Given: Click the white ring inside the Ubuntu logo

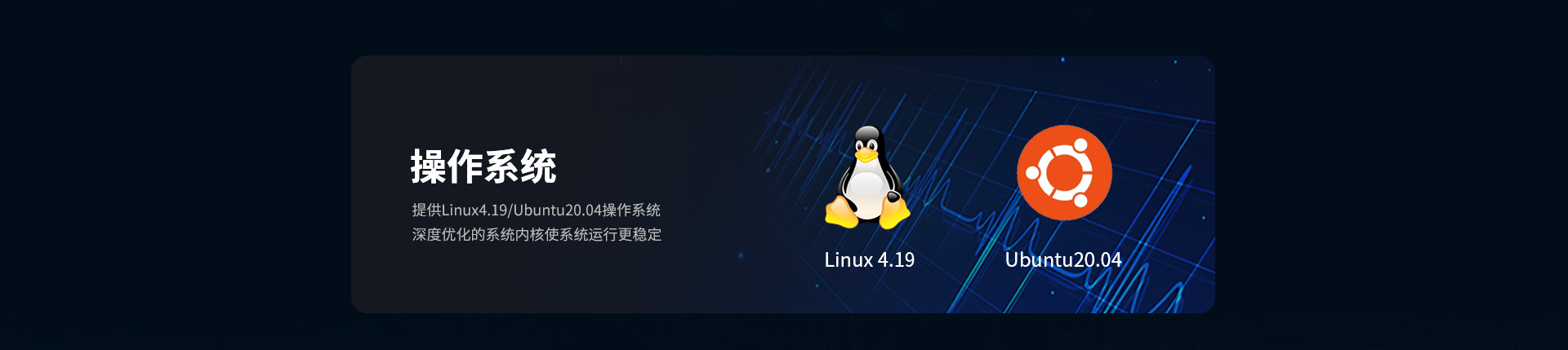Looking at the screenshot, I should [x=1064, y=173].
